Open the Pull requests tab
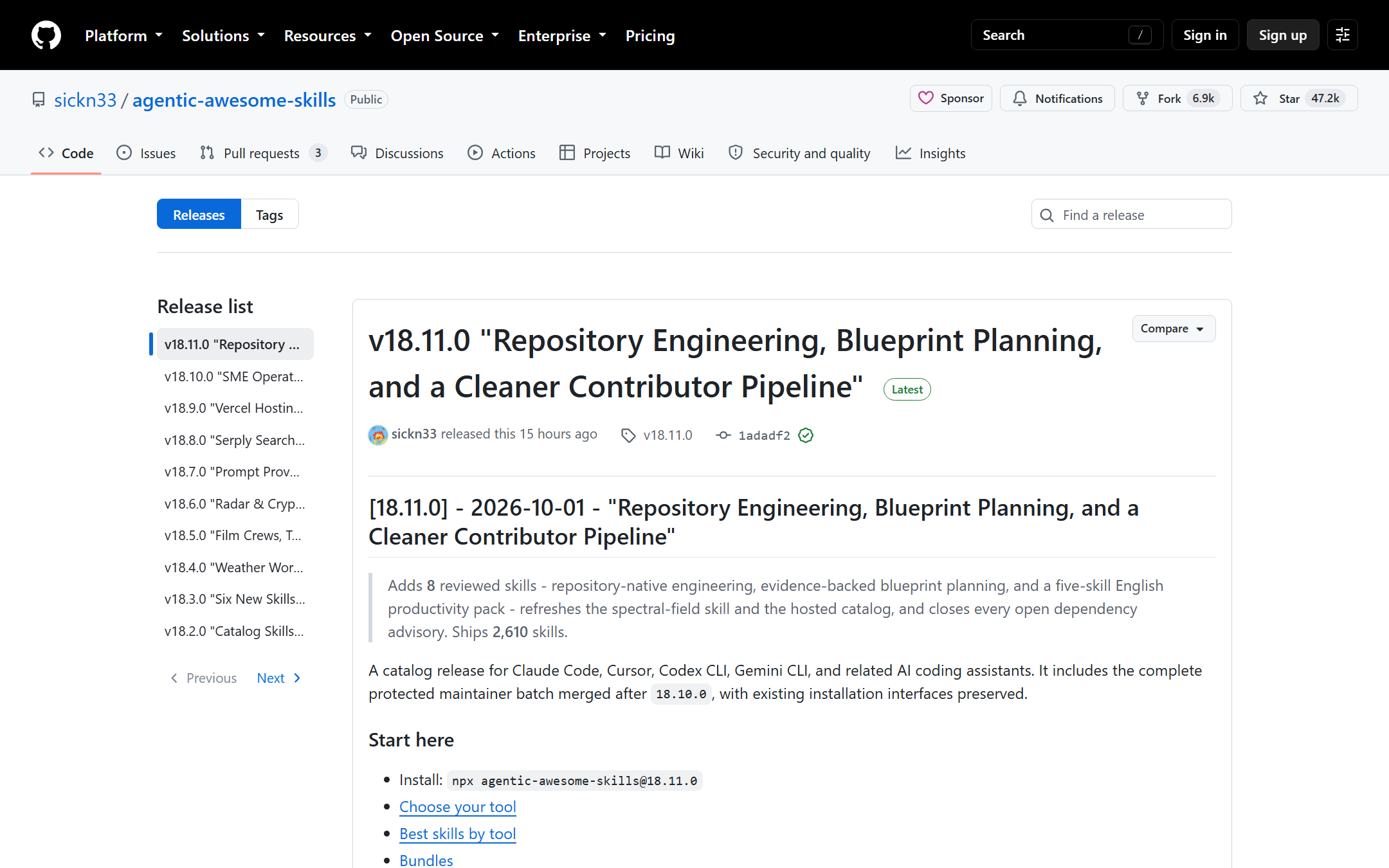The width and height of the screenshot is (1389, 868). (x=264, y=153)
